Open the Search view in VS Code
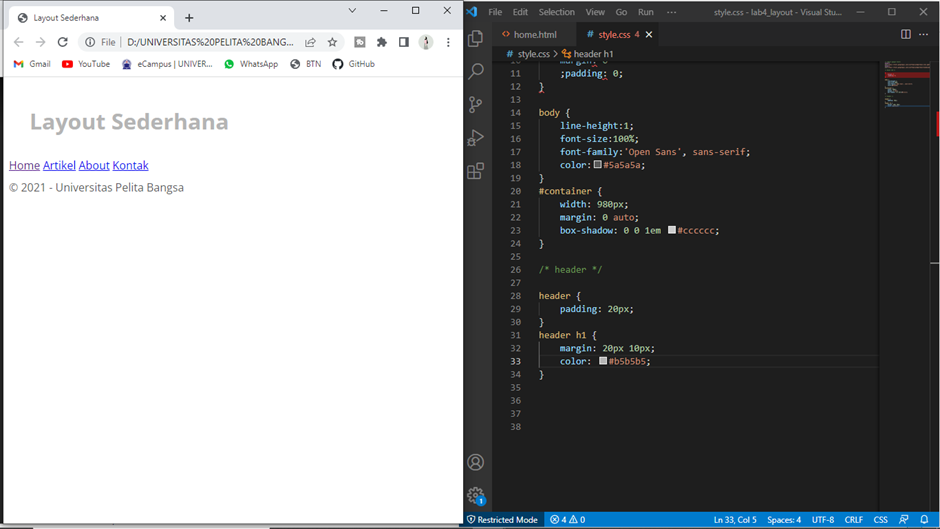This screenshot has height=529, width=940. coord(475,71)
